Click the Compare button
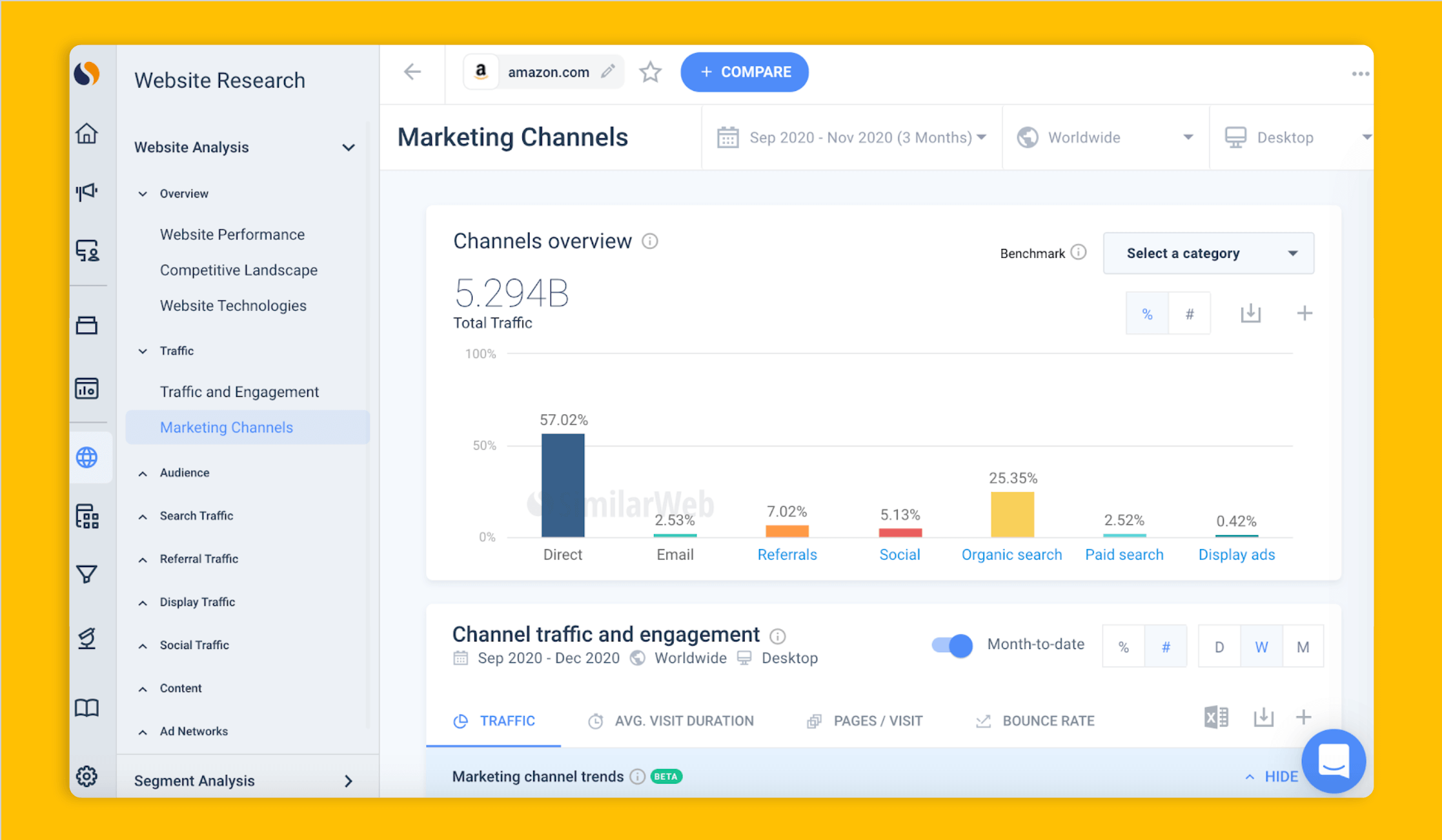The height and width of the screenshot is (840, 1442). tap(744, 72)
